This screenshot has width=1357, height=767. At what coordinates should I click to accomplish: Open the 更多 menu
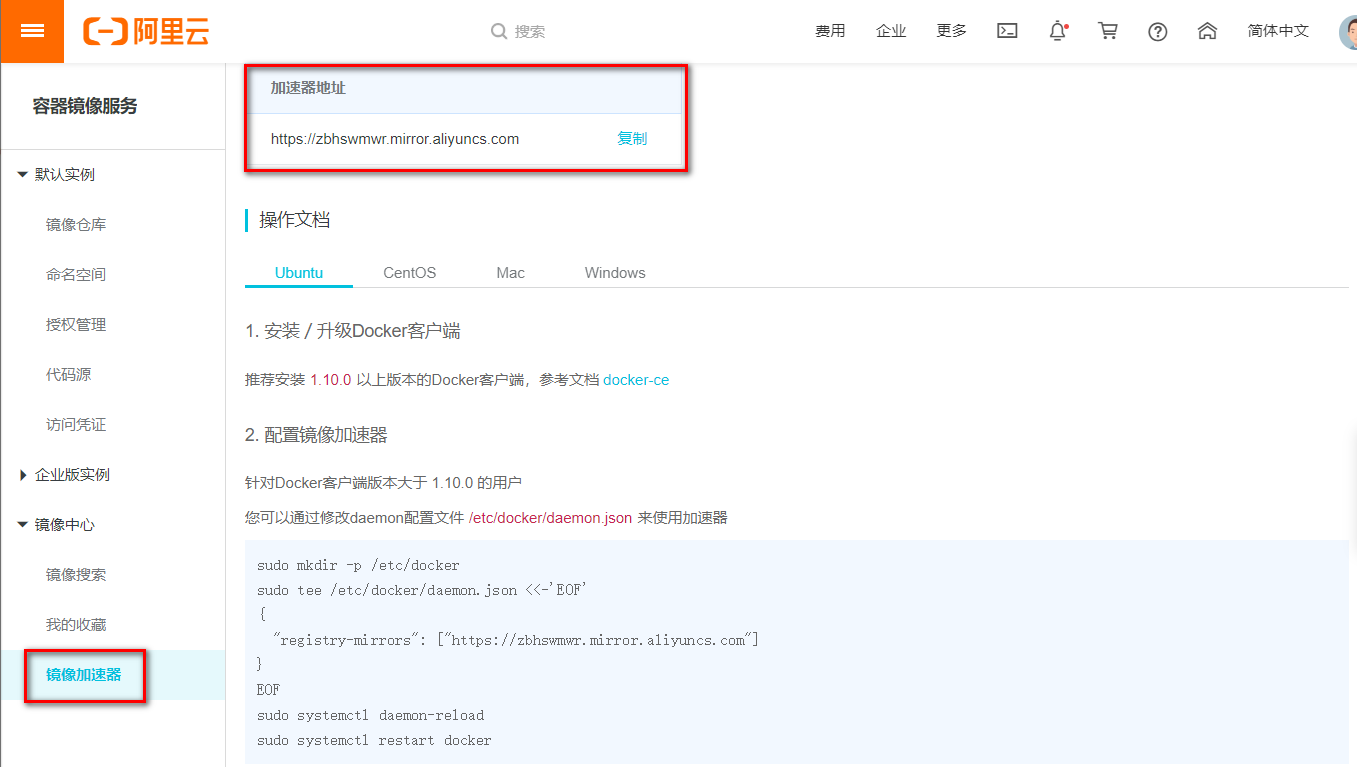click(x=952, y=31)
